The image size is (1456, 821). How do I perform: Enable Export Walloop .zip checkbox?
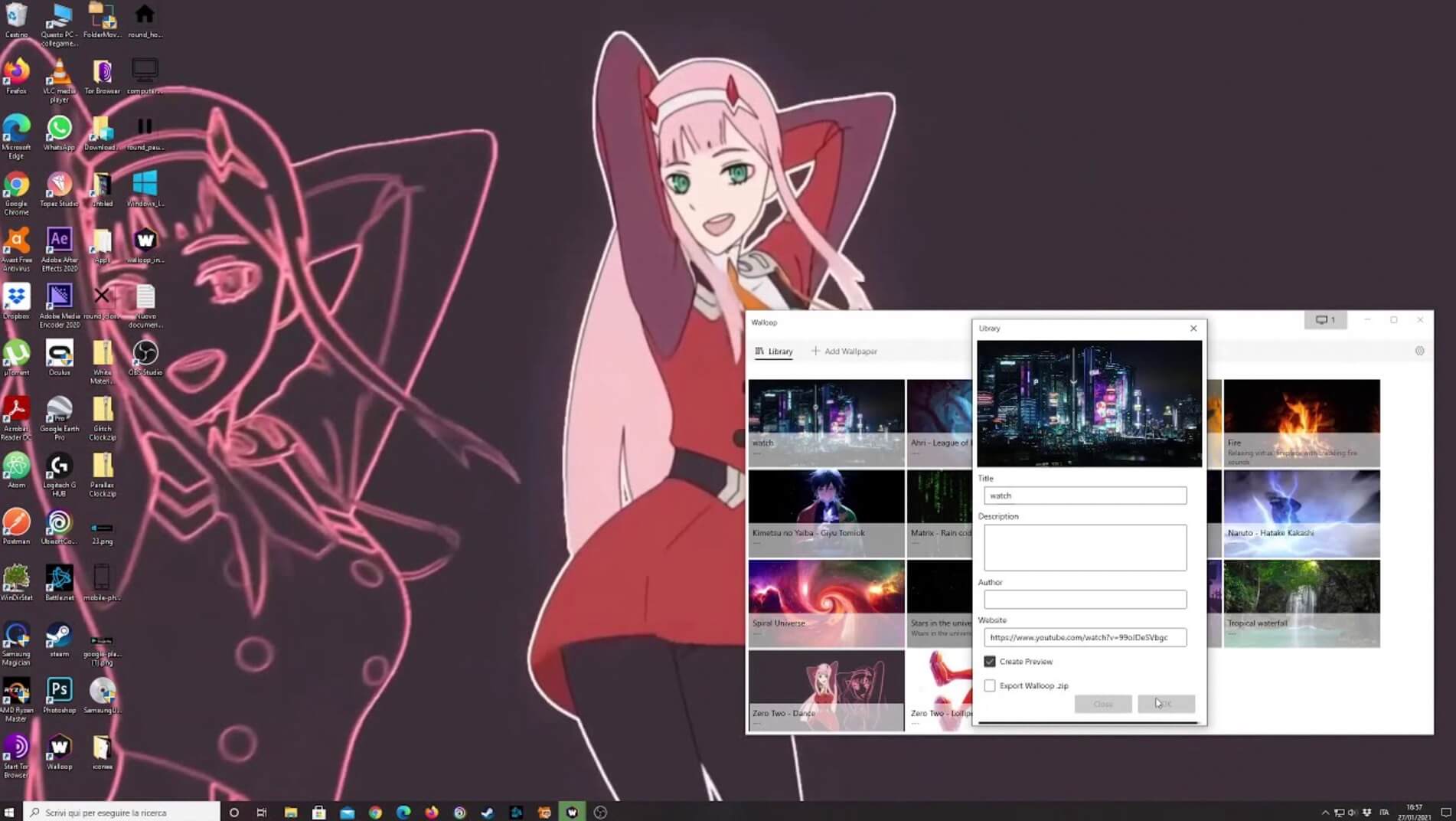coord(990,685)
